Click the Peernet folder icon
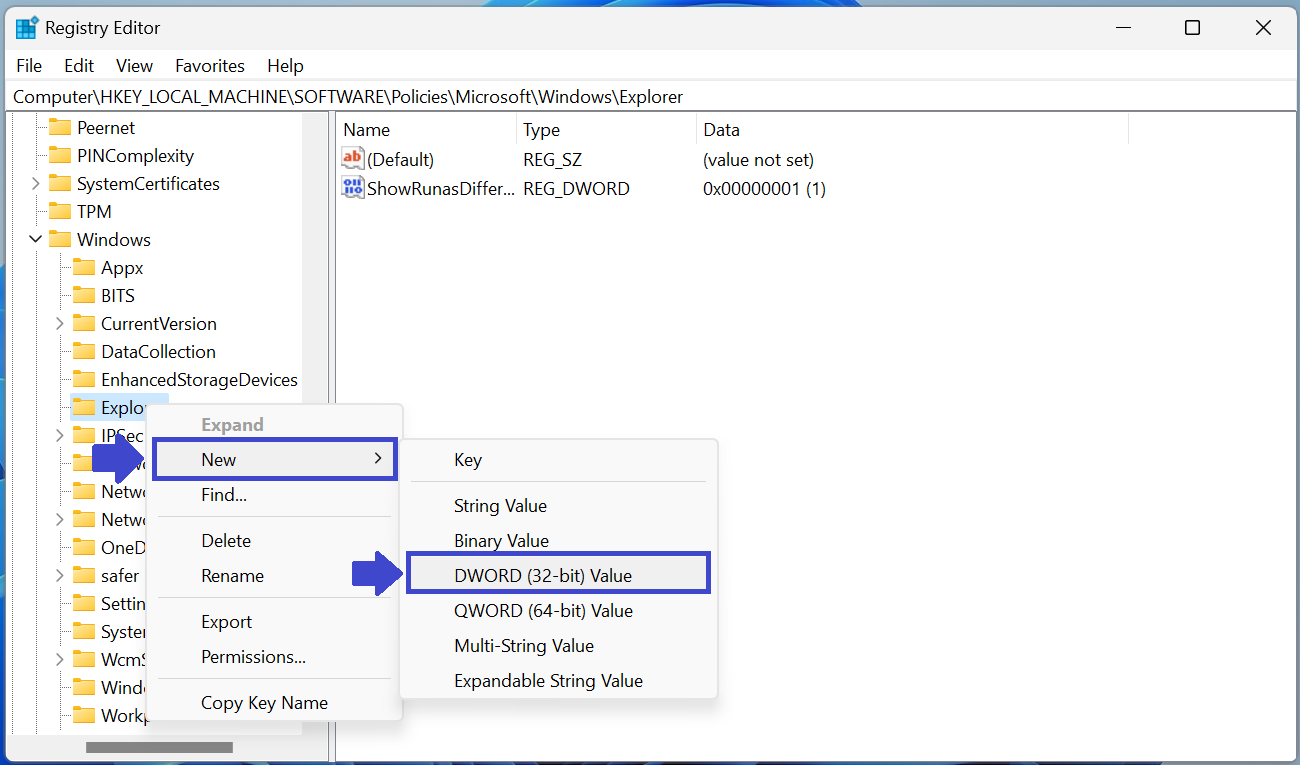The image size is (1300, 765). 61,127
